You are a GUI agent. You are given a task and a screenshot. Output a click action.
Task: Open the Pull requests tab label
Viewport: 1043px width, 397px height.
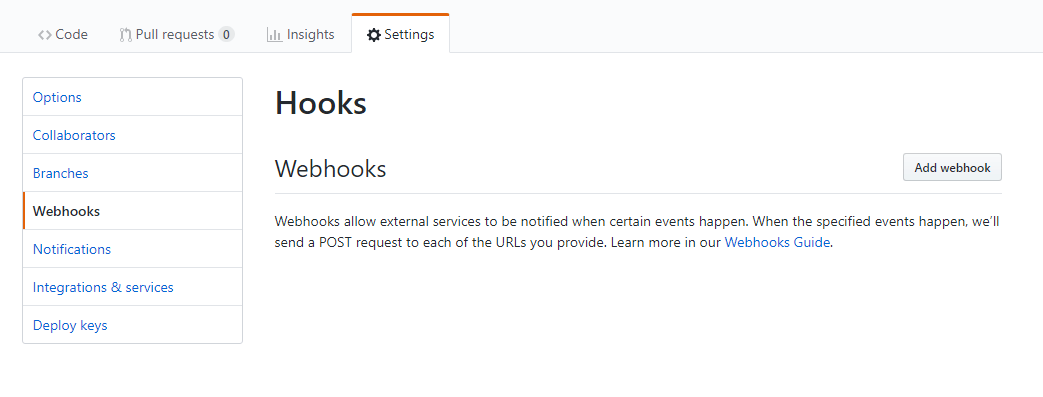click(175, 35)
